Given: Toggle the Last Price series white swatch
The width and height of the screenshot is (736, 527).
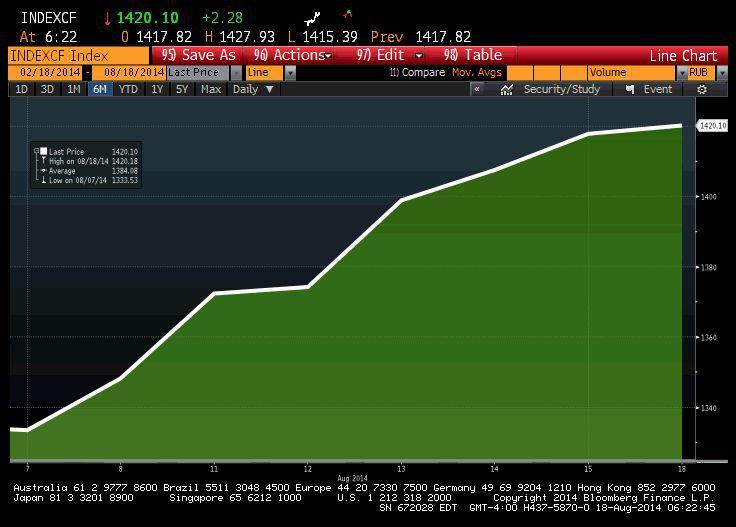Looking at the screenshot, I should [44, 152].
